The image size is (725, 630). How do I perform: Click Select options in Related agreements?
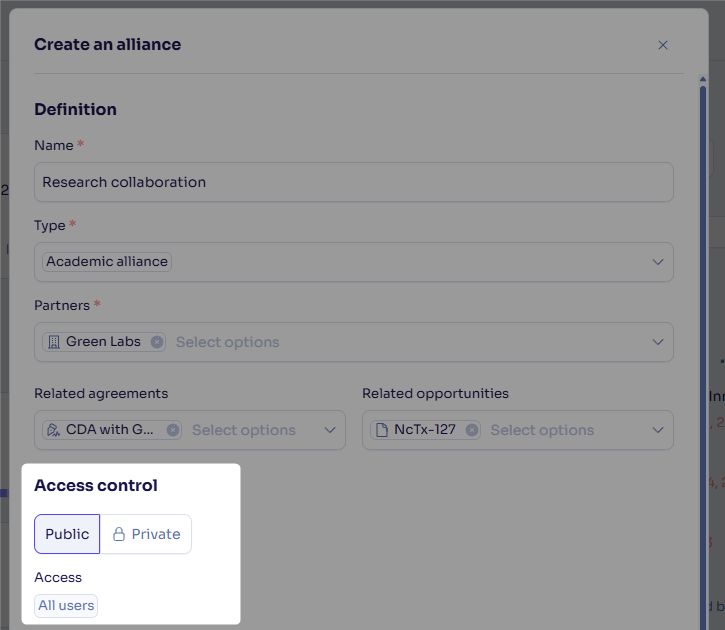click(x=244, y=430)
